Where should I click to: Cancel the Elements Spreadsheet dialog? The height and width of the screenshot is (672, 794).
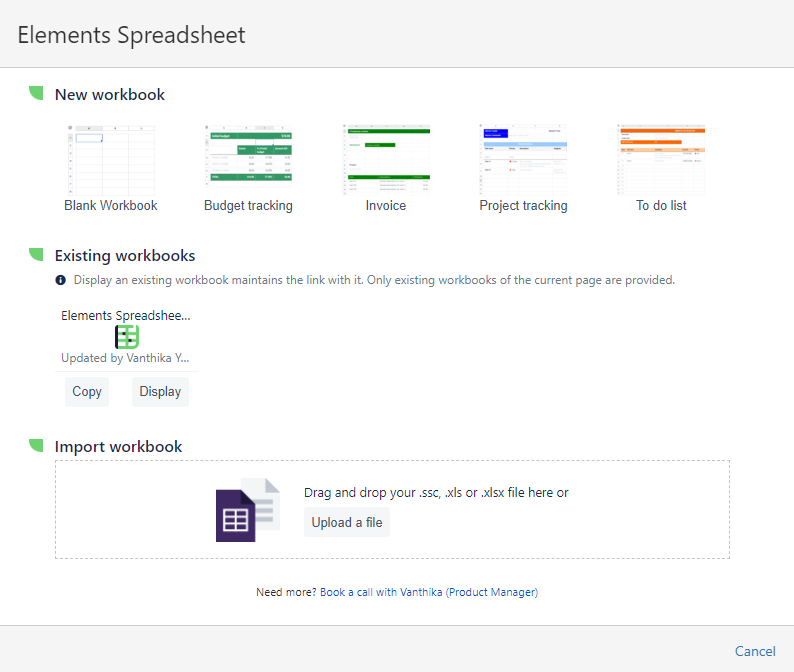(755, 651)
